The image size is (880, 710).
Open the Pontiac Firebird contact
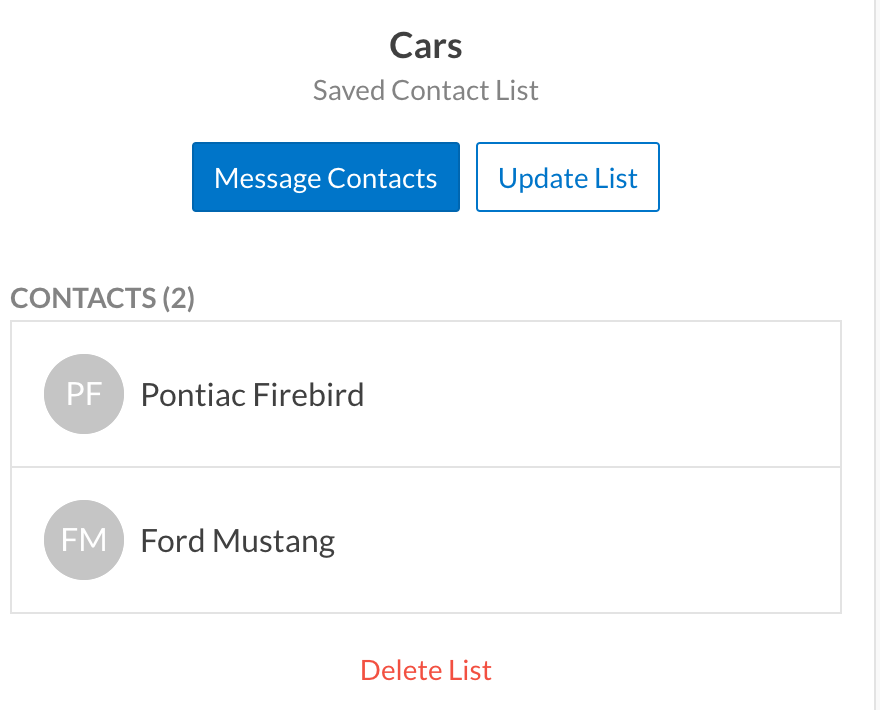point(425,394)
